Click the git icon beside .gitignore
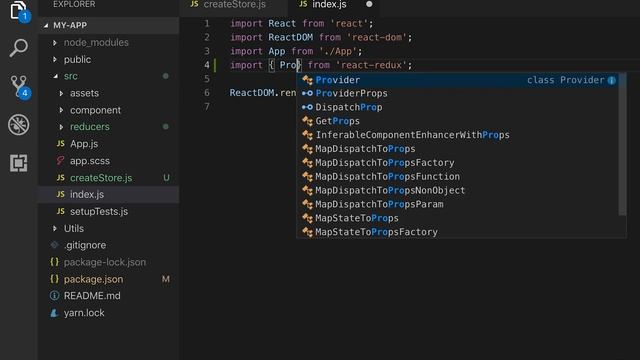 pyautogui.click(x=54, y=245)
